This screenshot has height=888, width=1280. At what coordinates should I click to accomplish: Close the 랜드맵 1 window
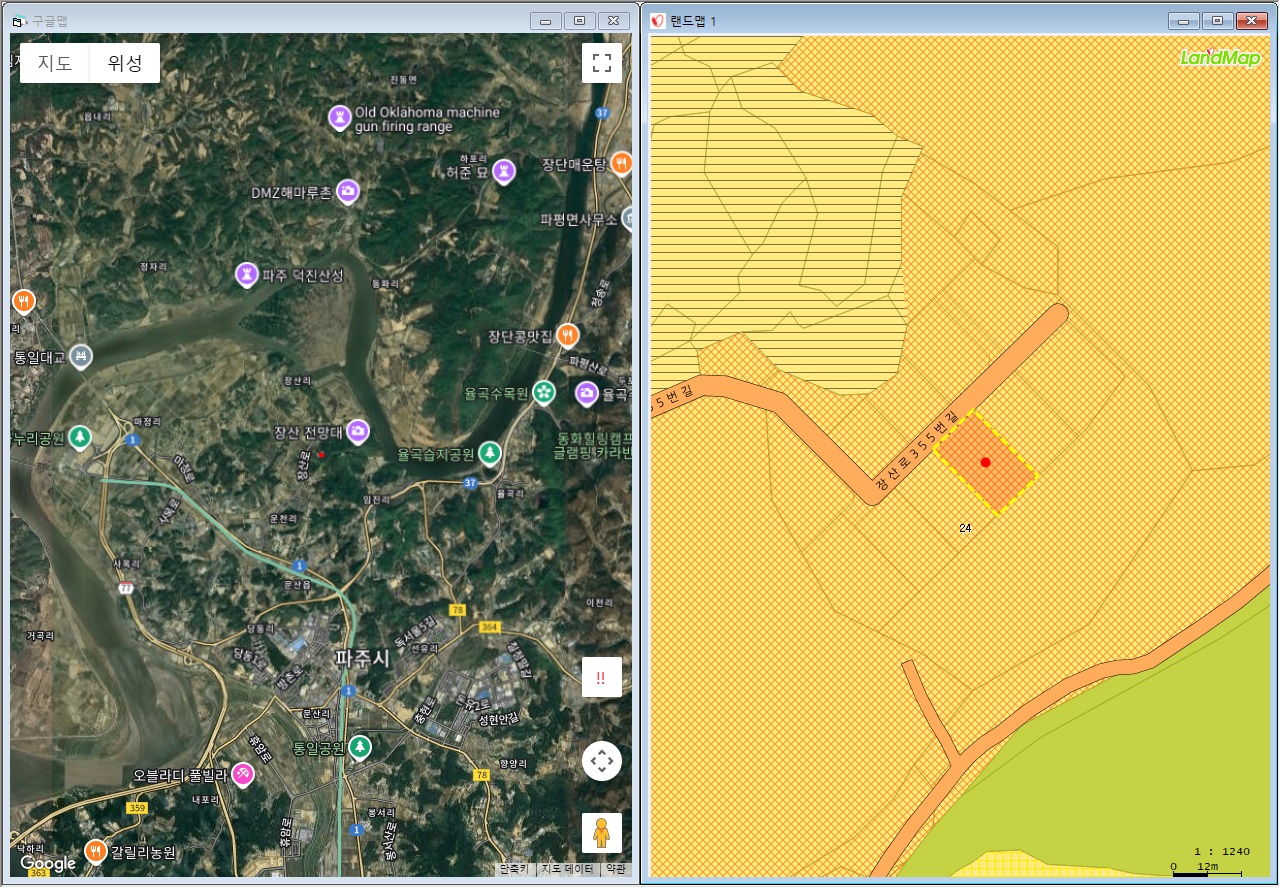(x=1250, y=21)
